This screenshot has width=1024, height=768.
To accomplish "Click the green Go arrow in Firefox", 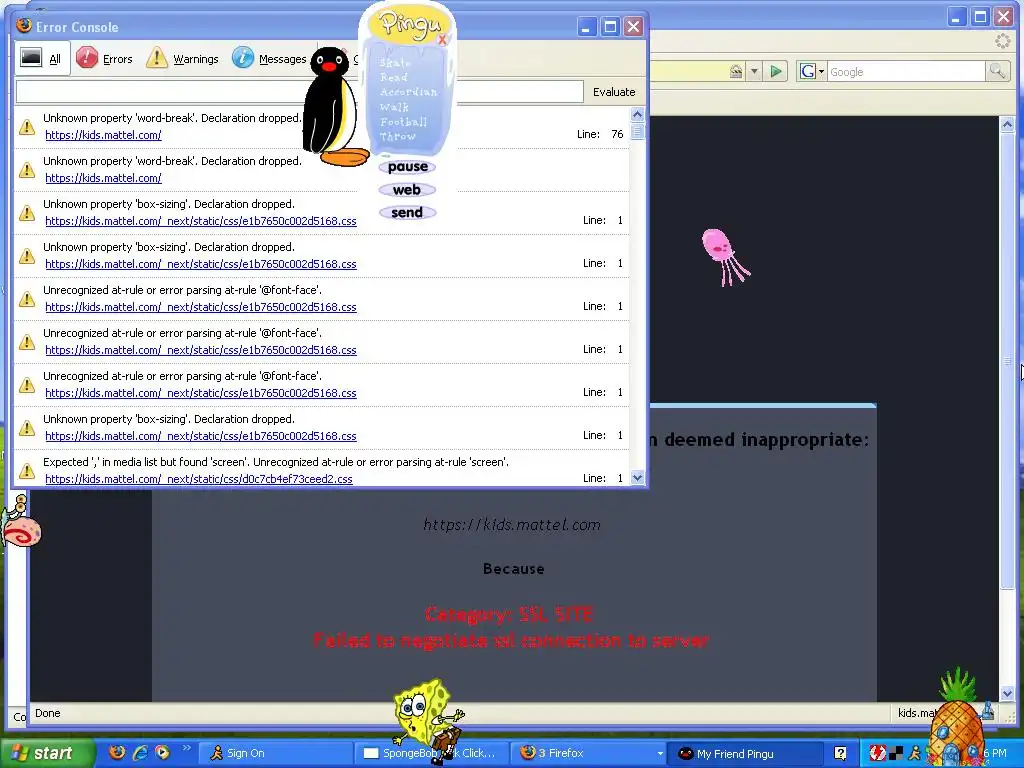I will (775, 72).
